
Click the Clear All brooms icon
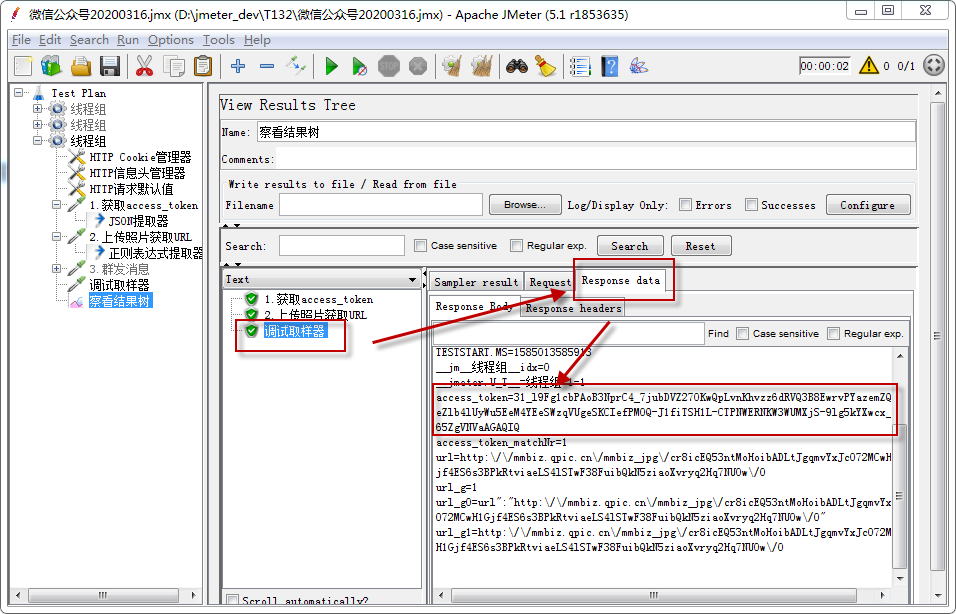482,66
